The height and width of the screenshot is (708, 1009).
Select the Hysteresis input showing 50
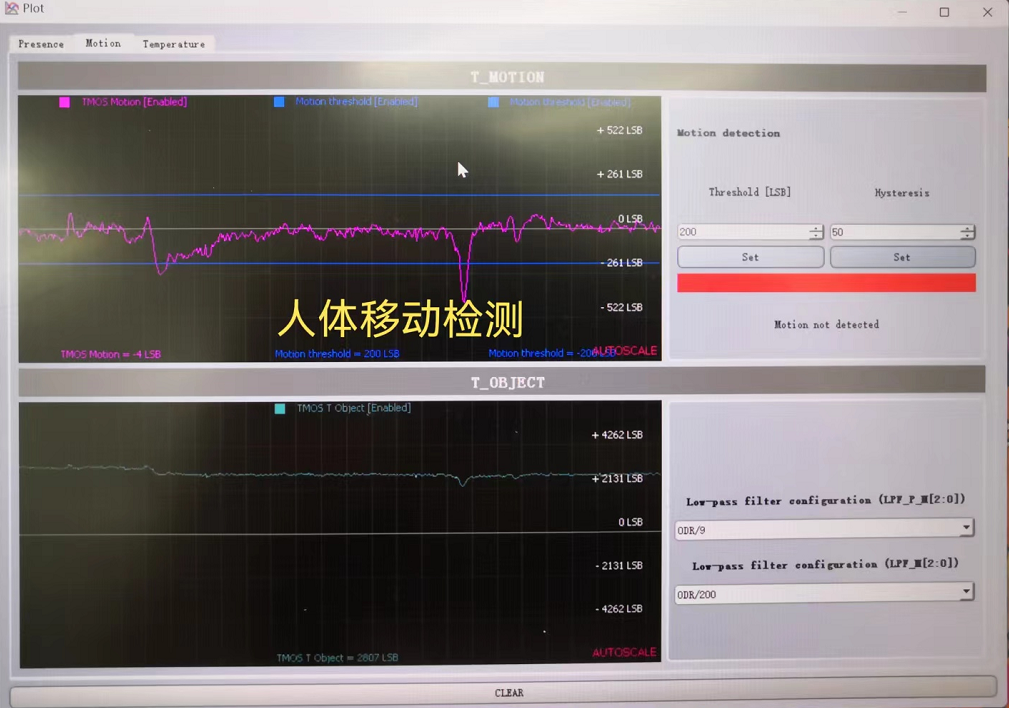895,231
